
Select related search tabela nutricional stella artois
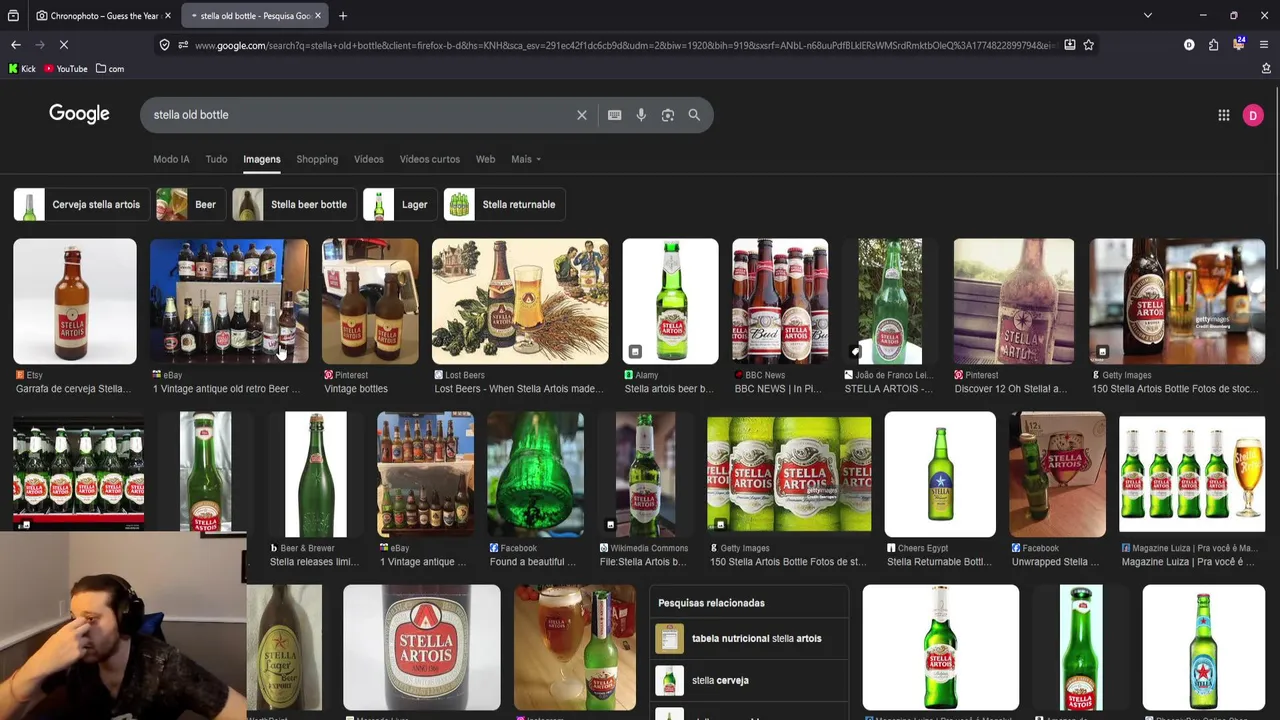click(749, 638)
